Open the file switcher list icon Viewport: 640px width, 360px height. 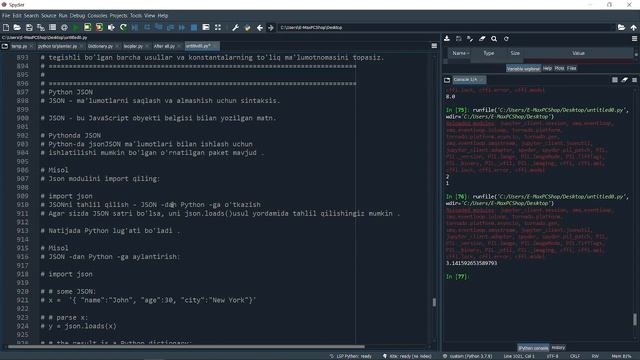tap(52, 27)
